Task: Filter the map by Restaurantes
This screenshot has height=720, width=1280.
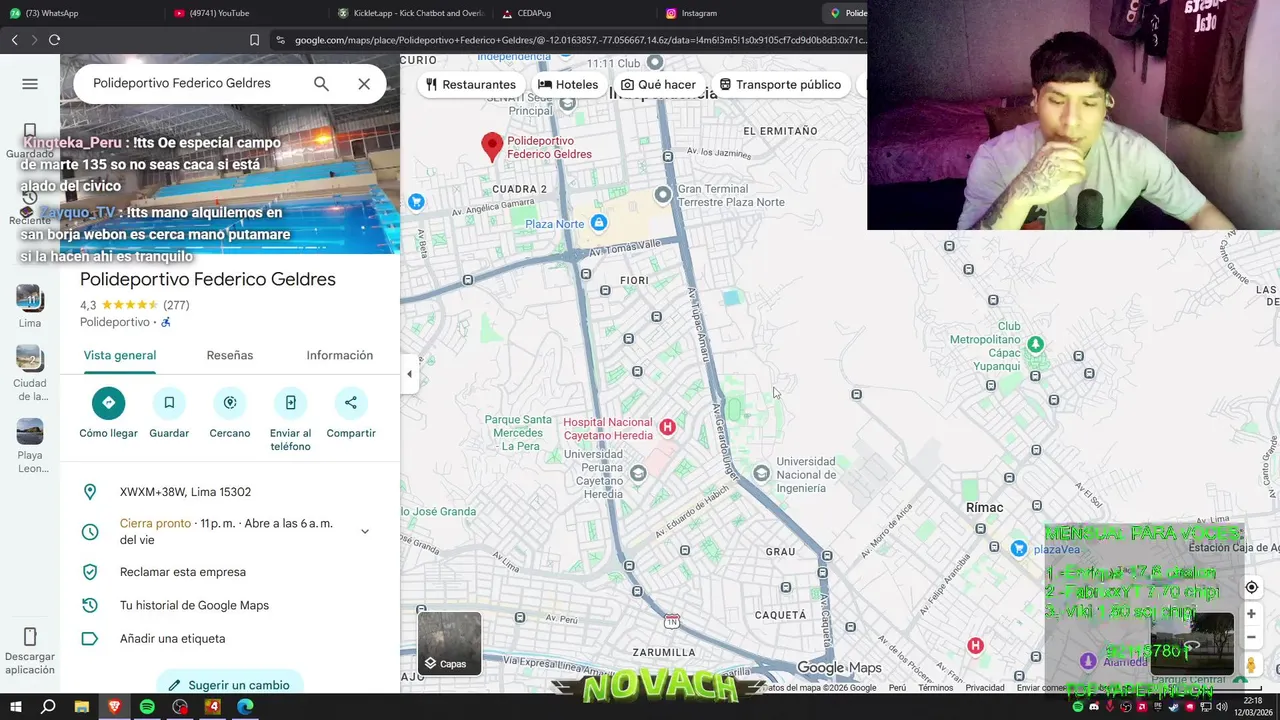Action: [x=470, y=84]
